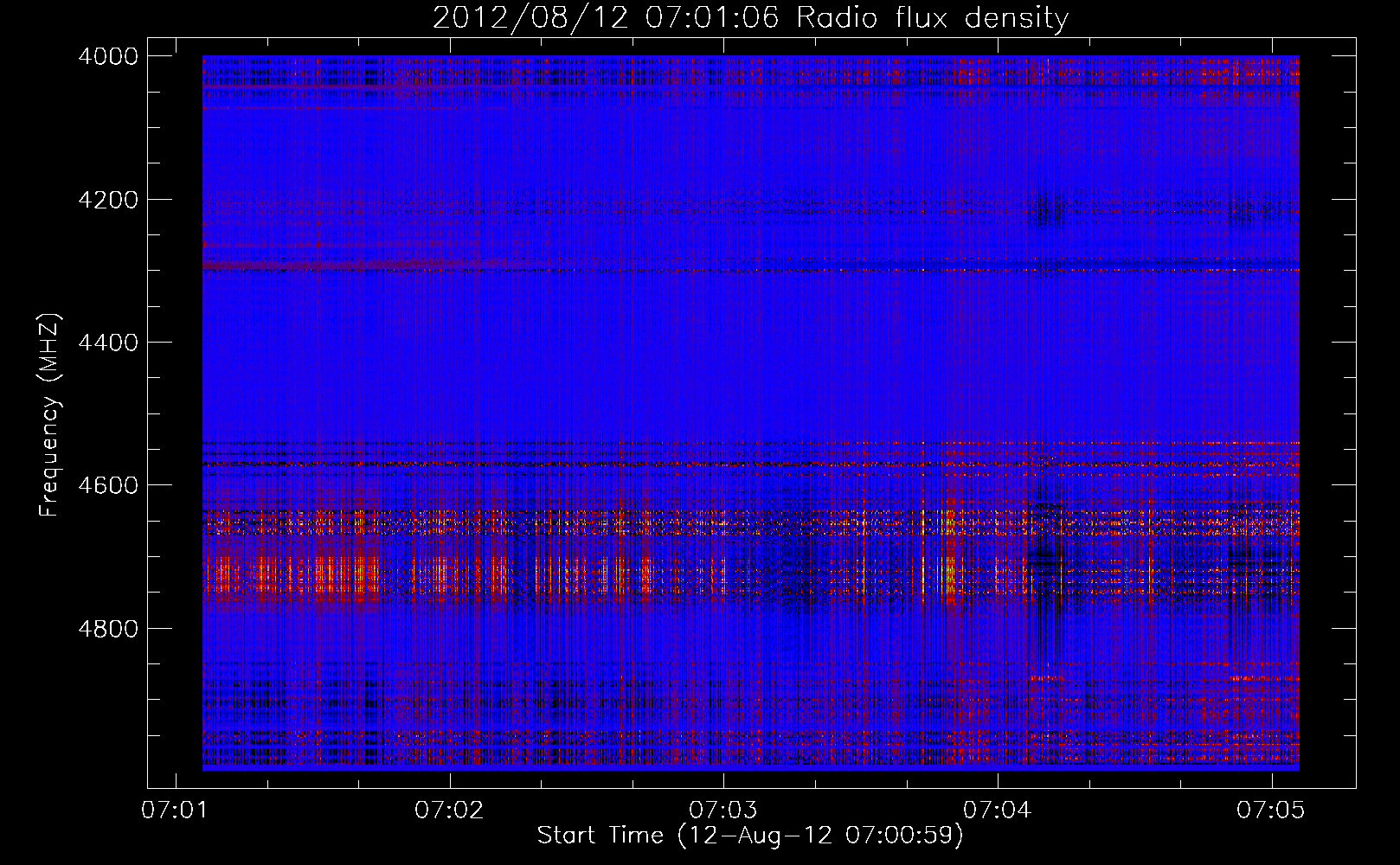Select the 4600 frequency tick label
The height and width of the screenshot is (865, 1400).
coord(108,485)
